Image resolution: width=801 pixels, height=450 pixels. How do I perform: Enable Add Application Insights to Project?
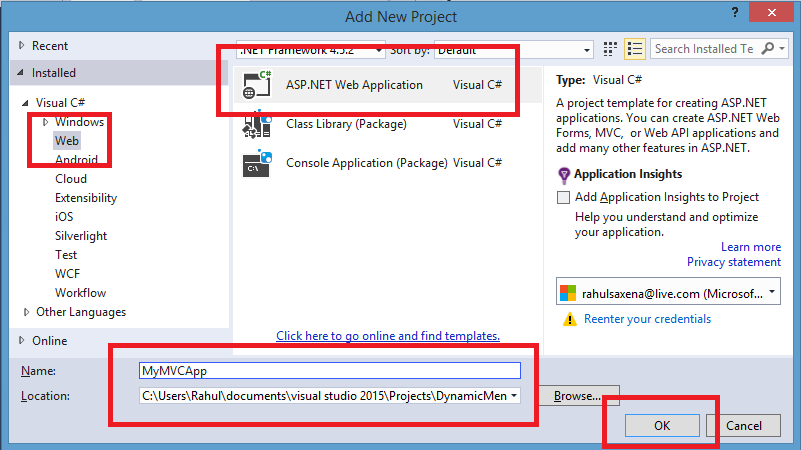[563, 197]
